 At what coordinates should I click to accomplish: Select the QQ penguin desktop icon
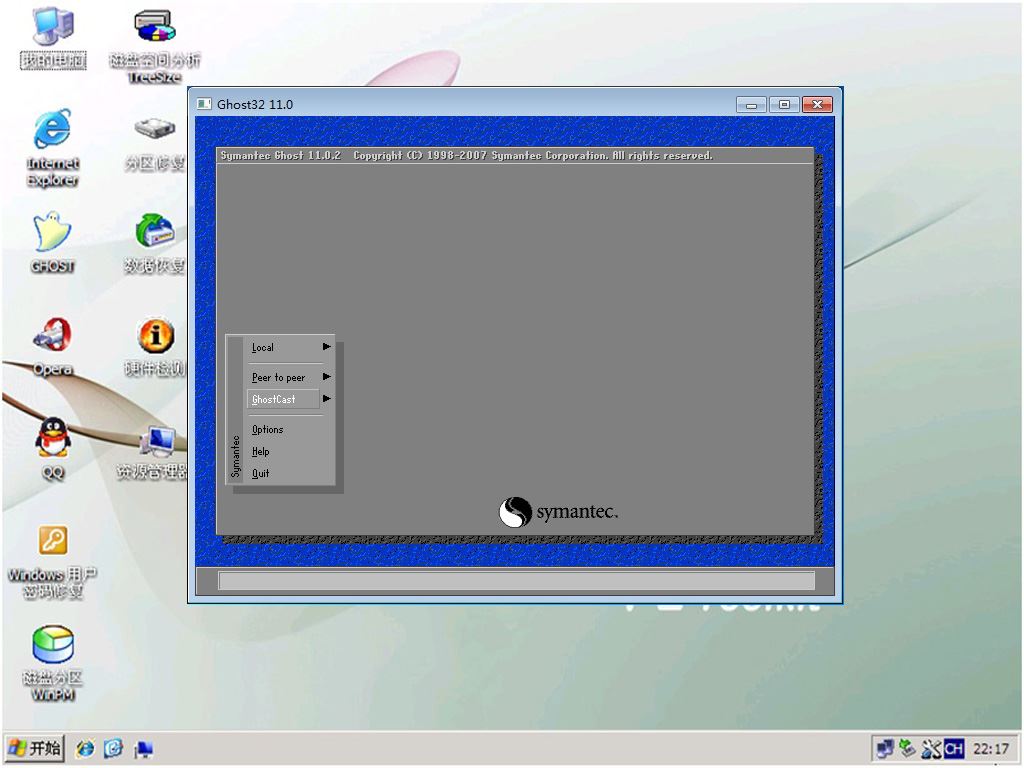52,448
